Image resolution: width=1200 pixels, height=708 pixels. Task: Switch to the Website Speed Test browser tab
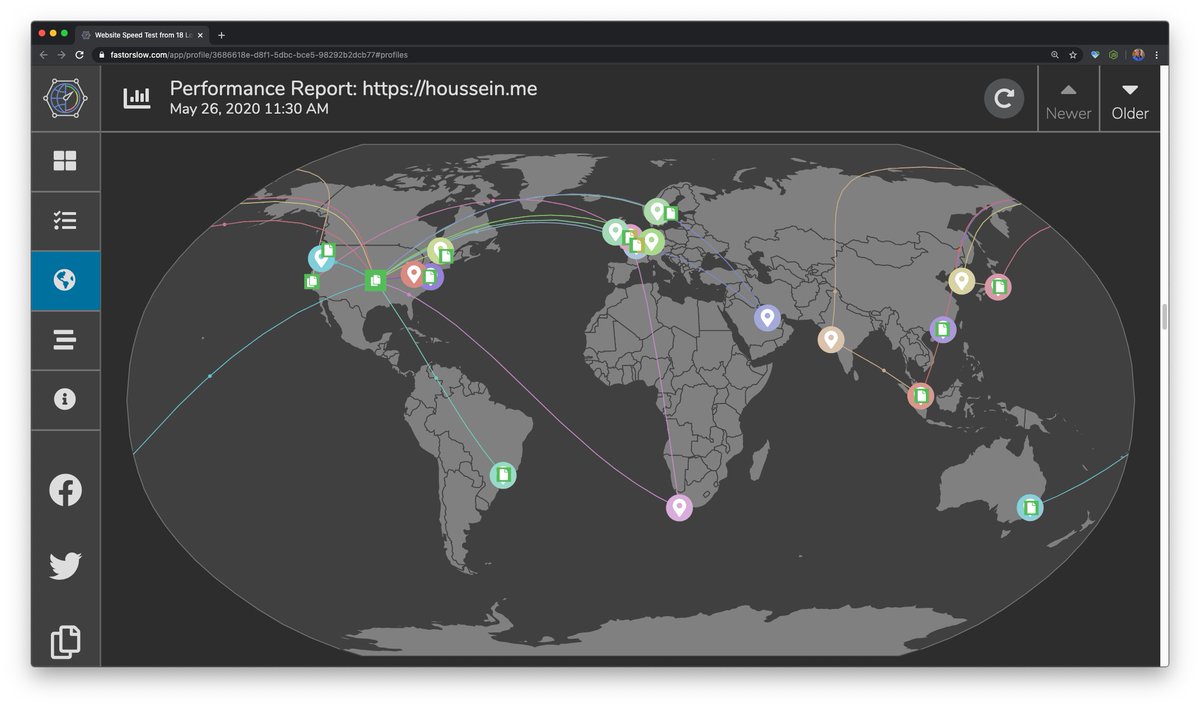[x=140, y=33]
